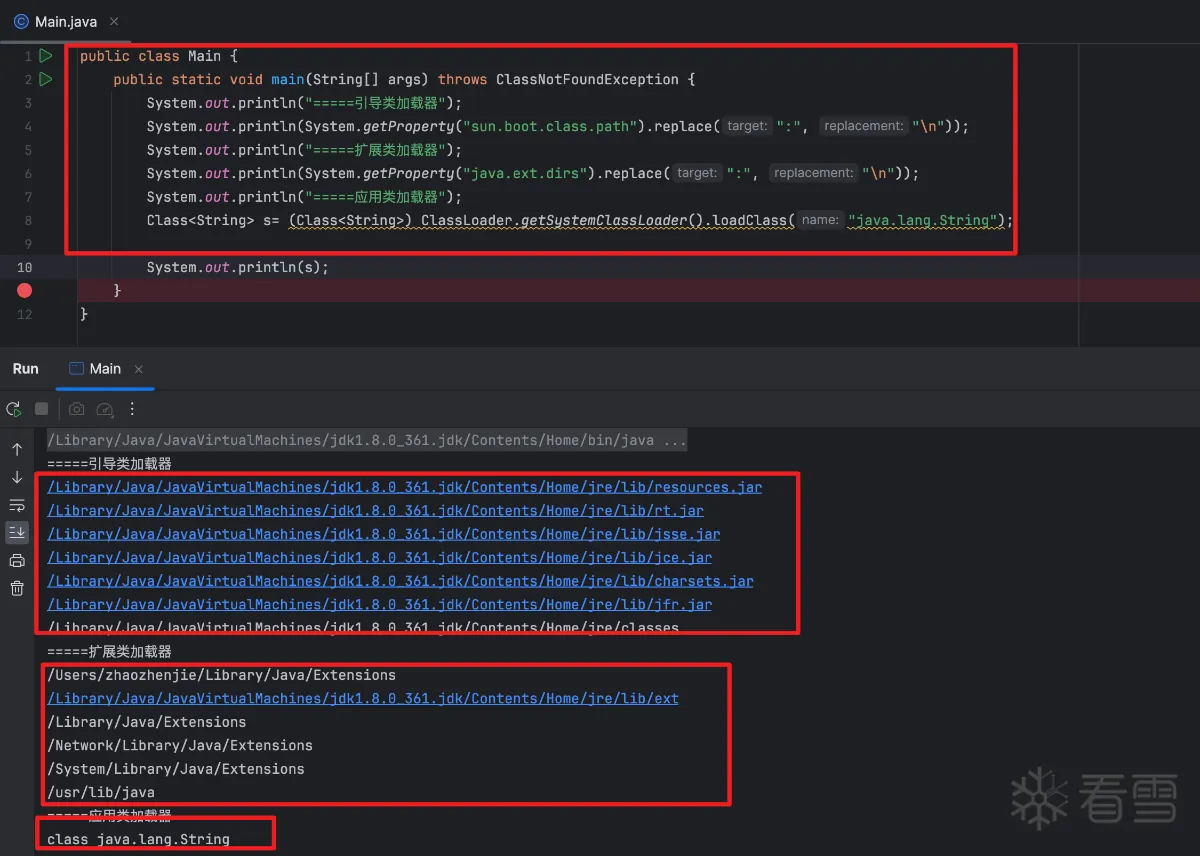
Task: Stop the running process
Action: coord(42,409)
